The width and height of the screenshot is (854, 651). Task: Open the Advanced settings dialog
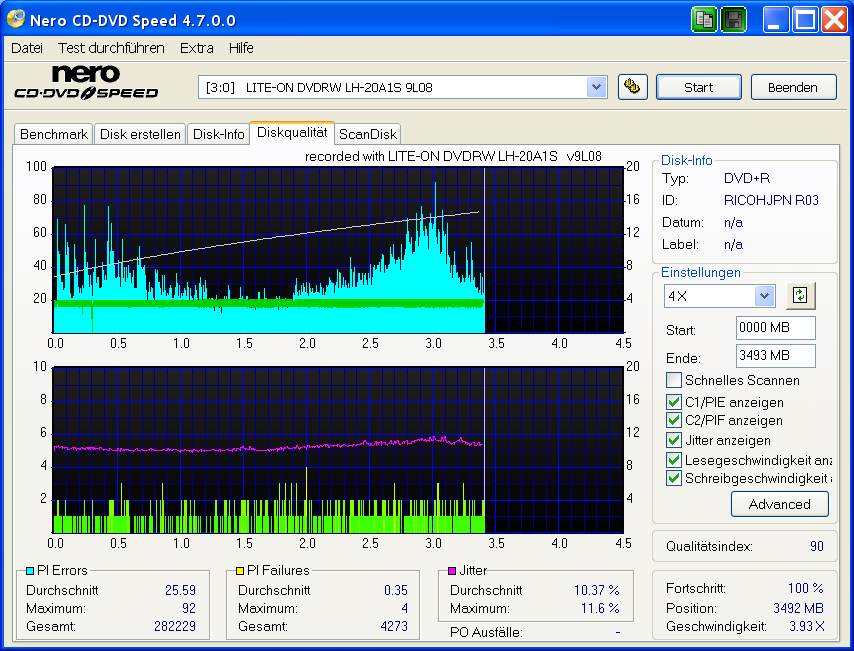(779, 504)
